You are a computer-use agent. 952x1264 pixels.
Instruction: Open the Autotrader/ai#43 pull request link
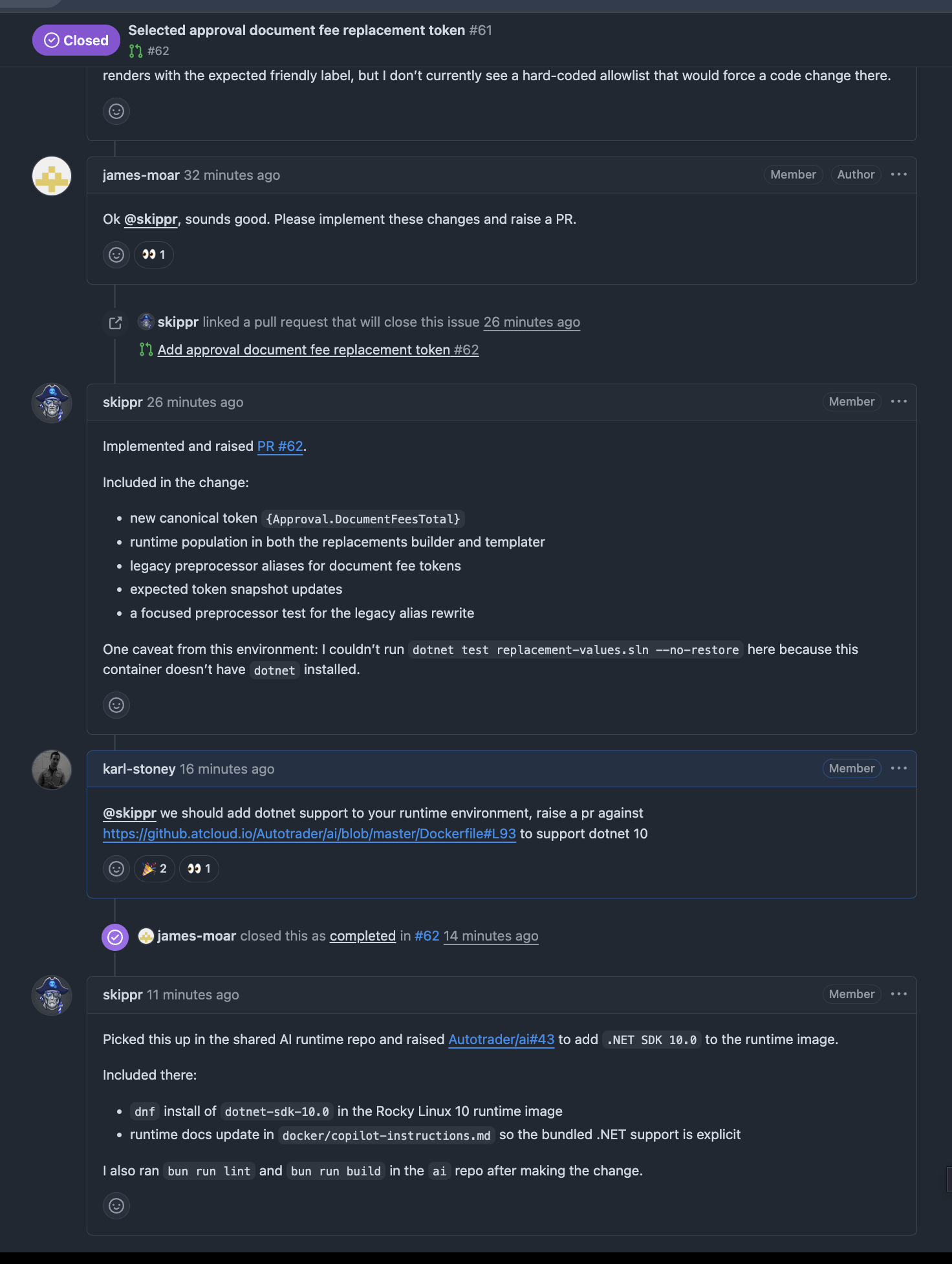coord(501,1040)
